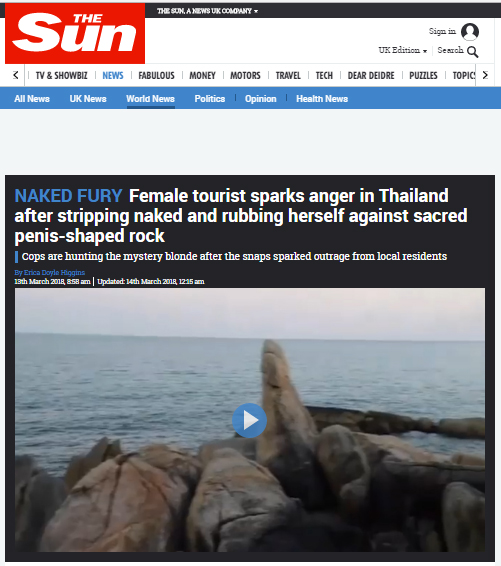Open the Travel section
501x566 pixels.
coord(288,75)
